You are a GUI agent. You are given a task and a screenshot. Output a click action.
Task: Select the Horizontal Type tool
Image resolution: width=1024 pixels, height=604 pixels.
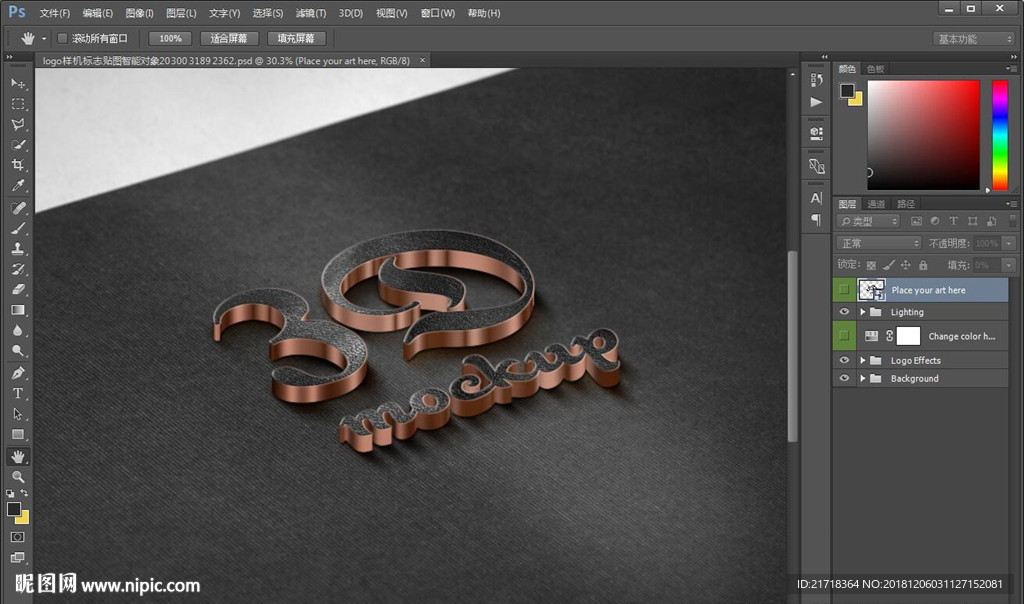pos(18,393)
